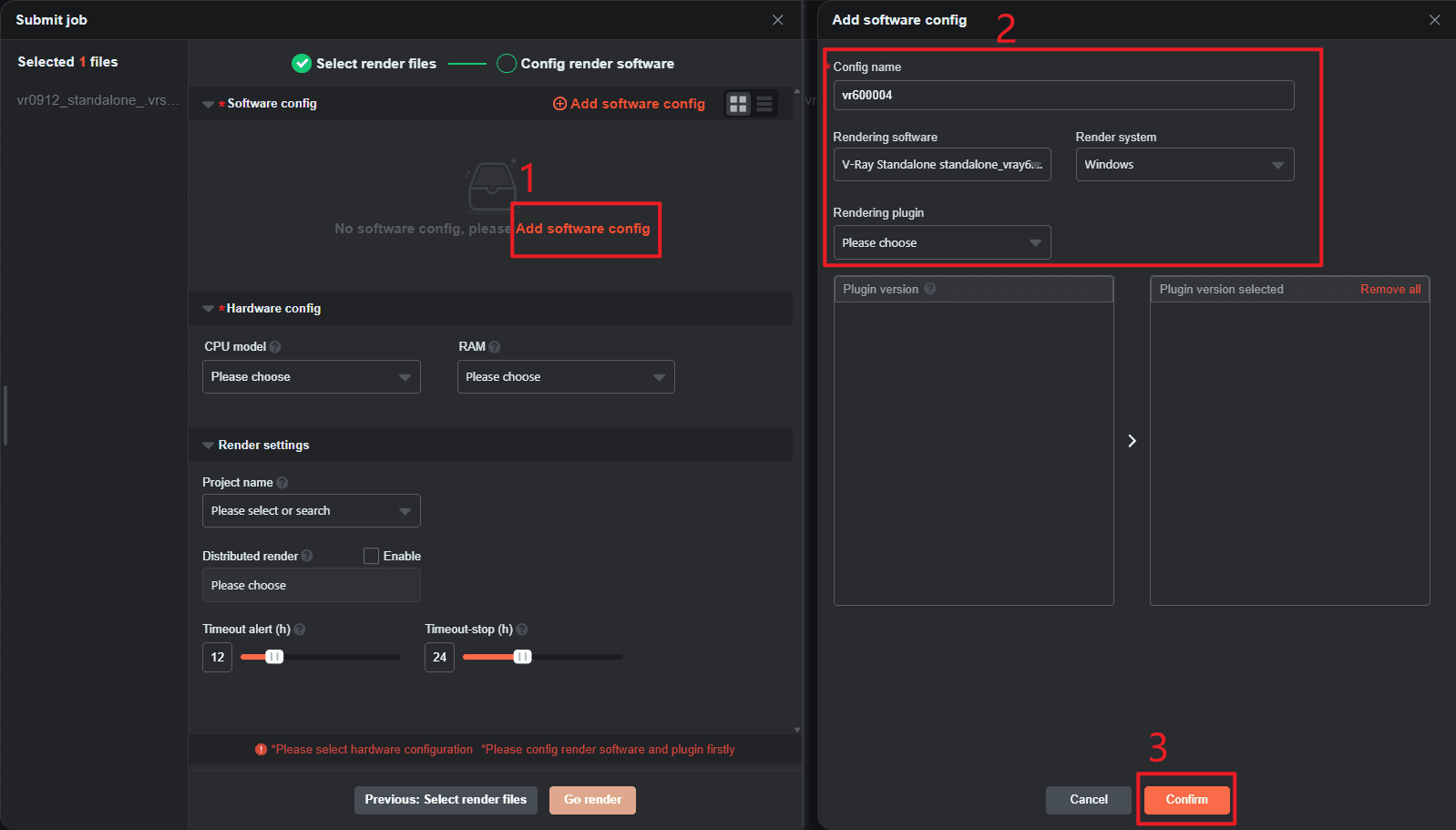The height and width of the screenshot is (830, 1456).
Task: Switch to list view layout icon
Action: [764, 104]
